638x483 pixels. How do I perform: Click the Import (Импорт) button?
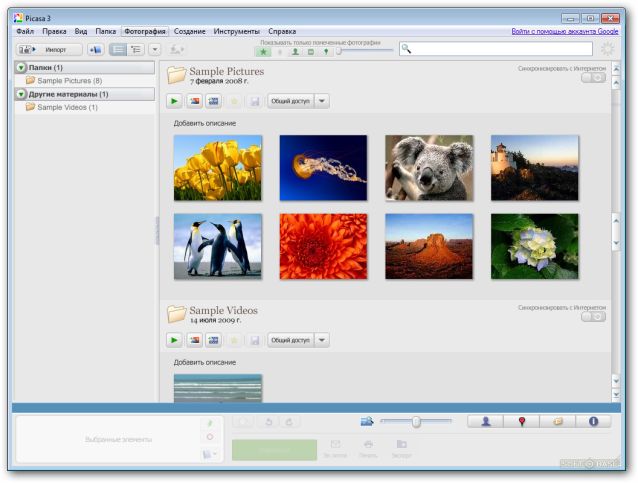[49, 50]
